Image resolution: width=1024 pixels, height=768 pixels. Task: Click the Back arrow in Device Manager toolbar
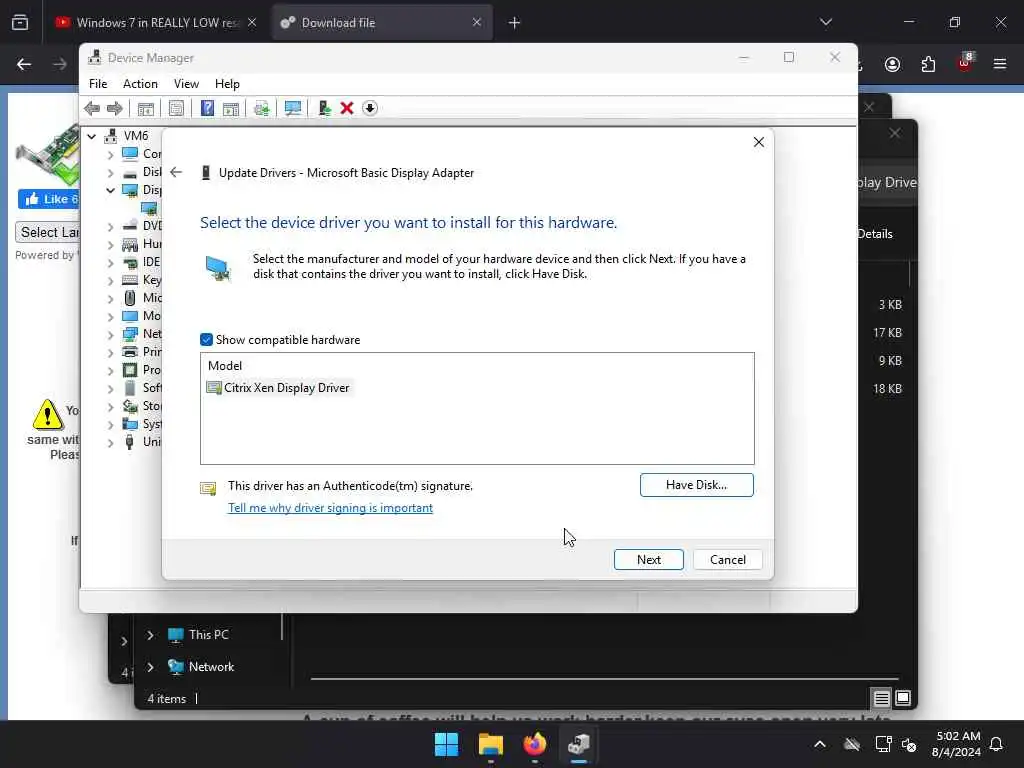[x=92, y=108]
